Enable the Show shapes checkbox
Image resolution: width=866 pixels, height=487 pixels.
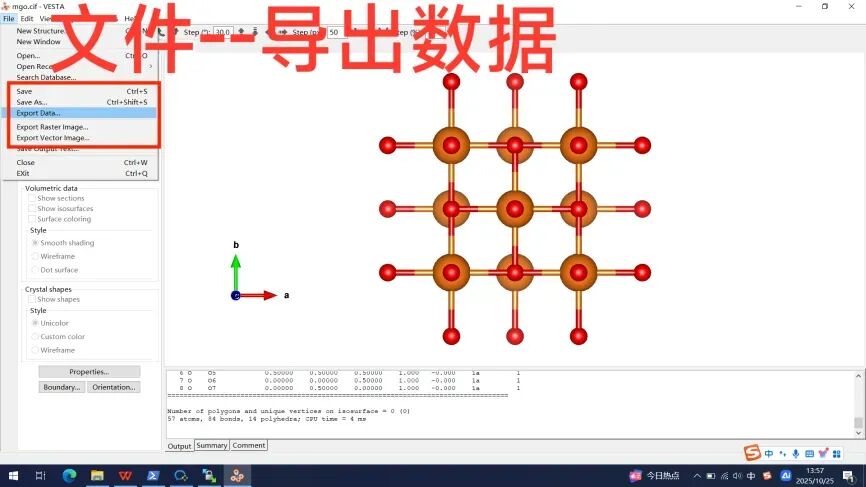(32, 299)
